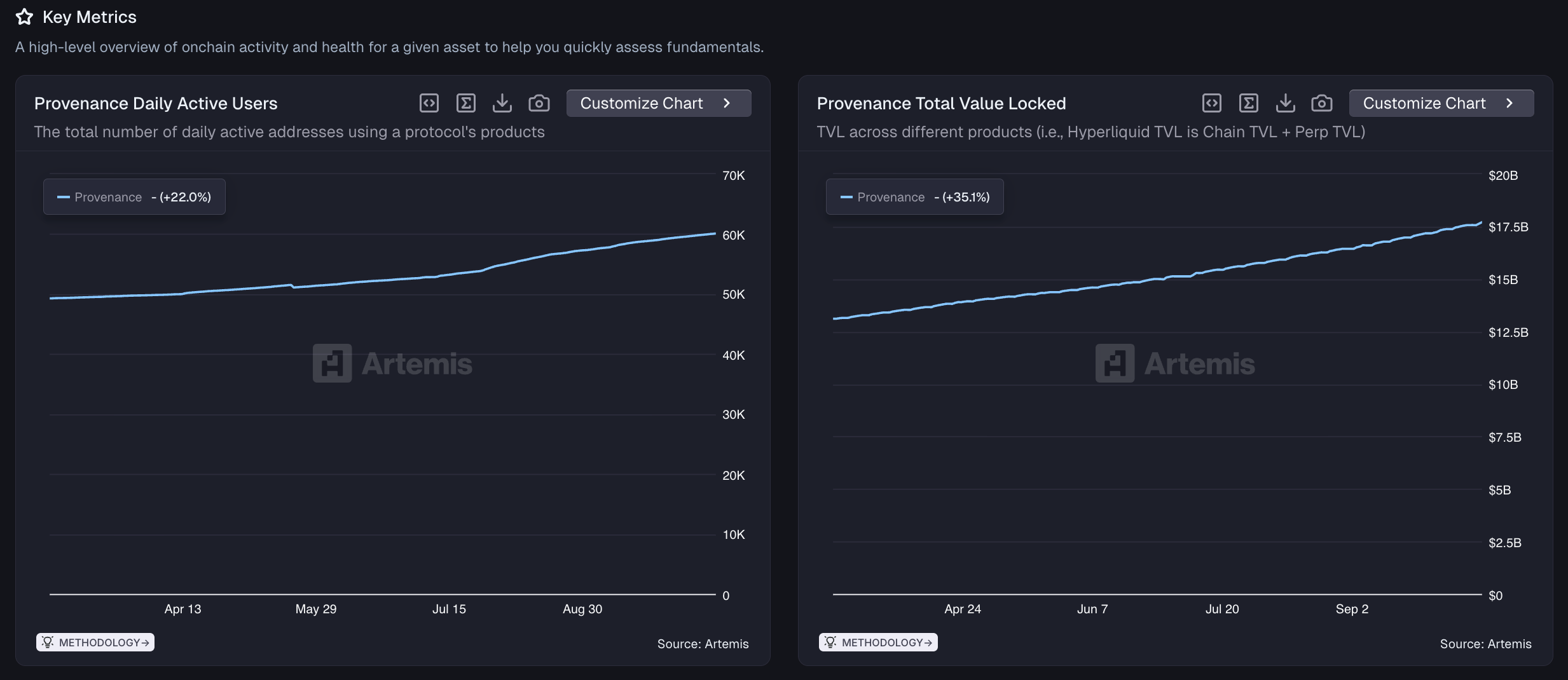
Task: Click the Key Metrics star icon
Action: tap(24, 17)
